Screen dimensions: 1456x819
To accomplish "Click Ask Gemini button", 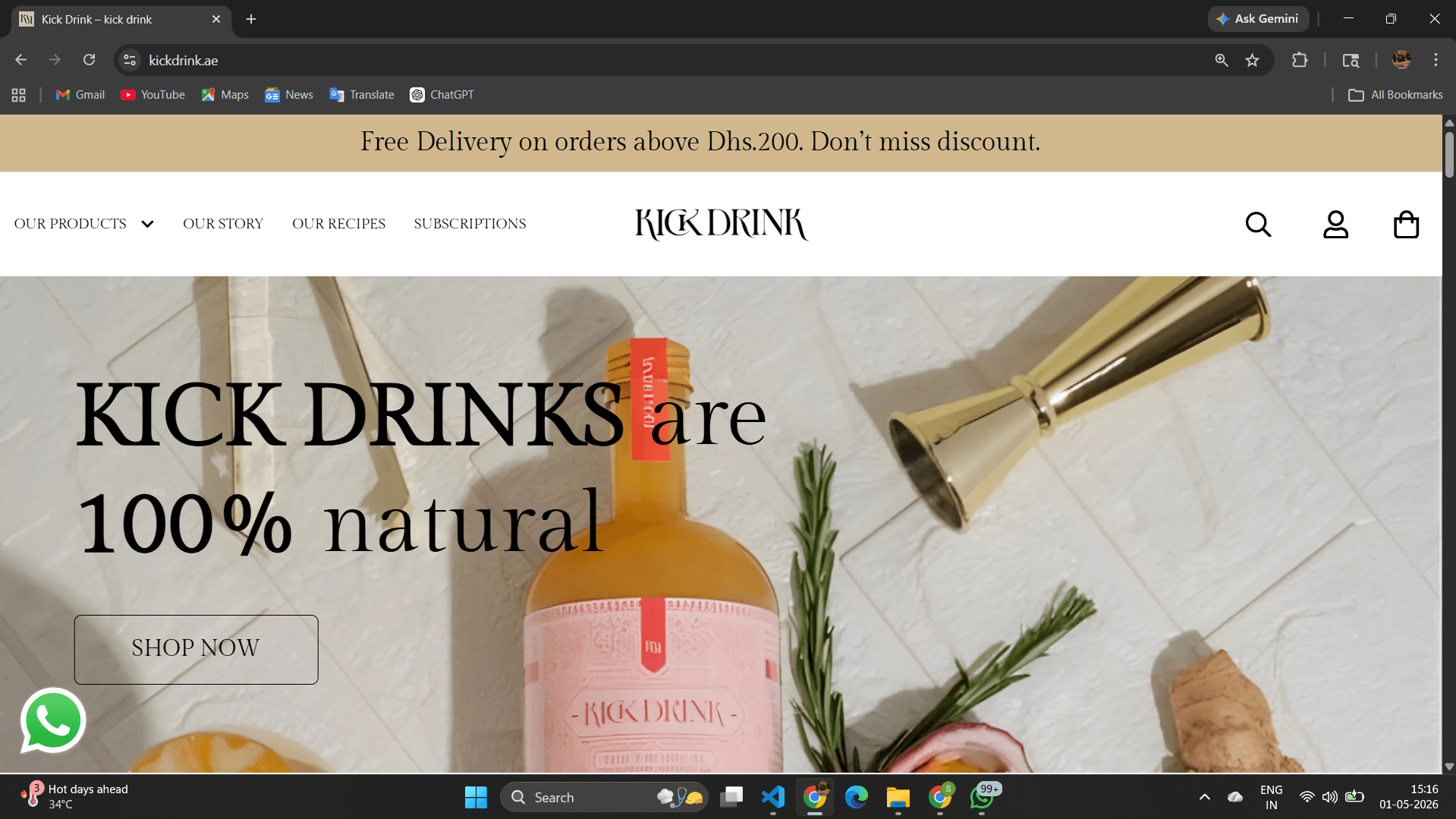I will [1258, 19].
